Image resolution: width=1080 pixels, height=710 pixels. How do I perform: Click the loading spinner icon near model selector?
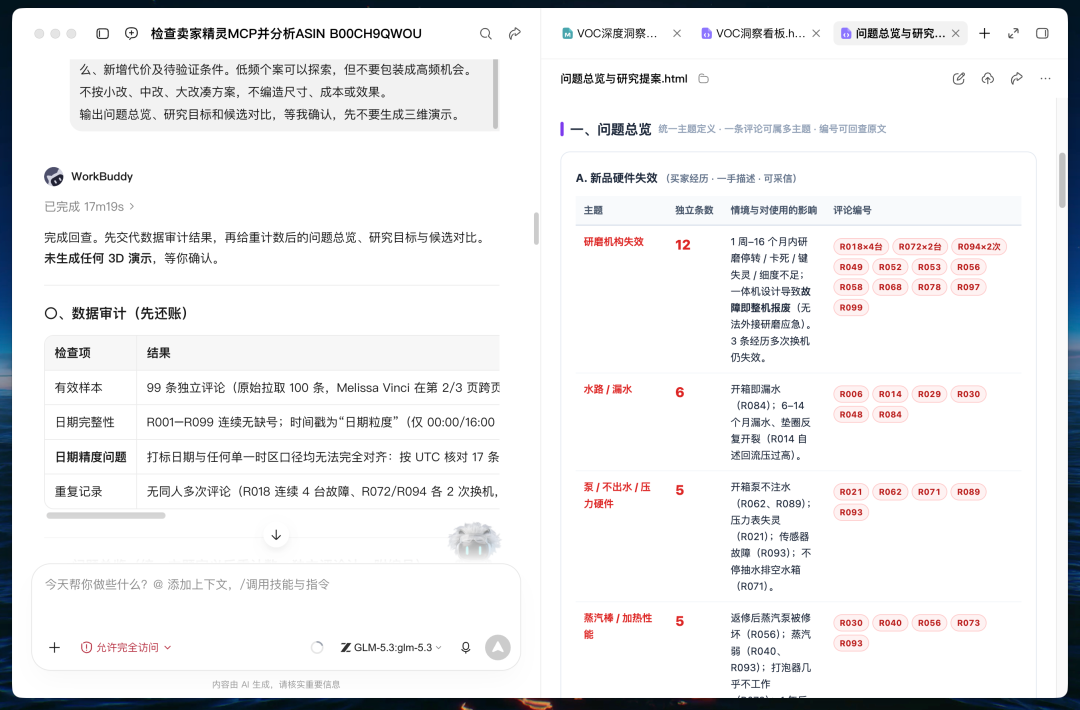317,647
